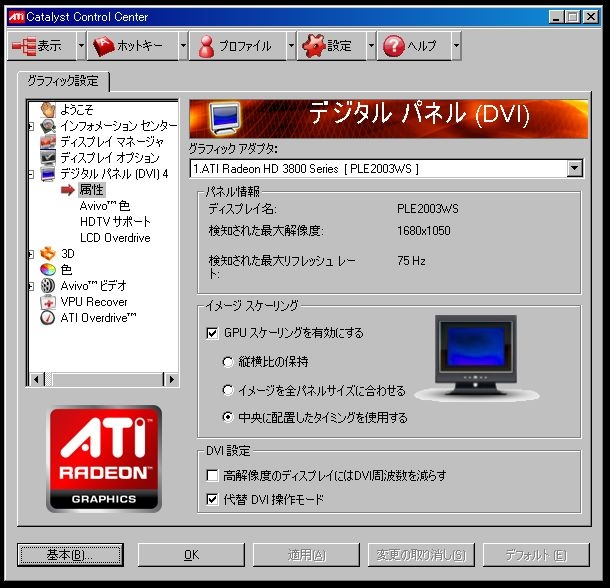
Task: Expand the Avivo ビデオ tree node
Action: [31, 286]
